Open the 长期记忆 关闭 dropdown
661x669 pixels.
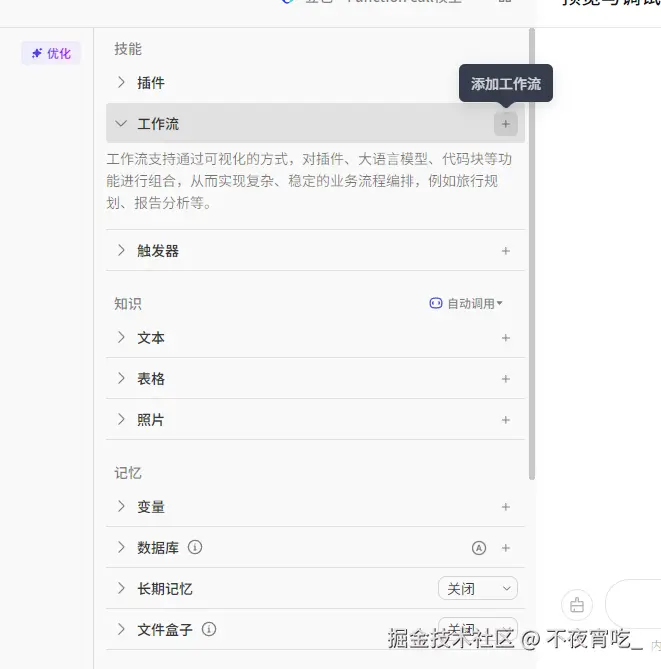(478, 589)
